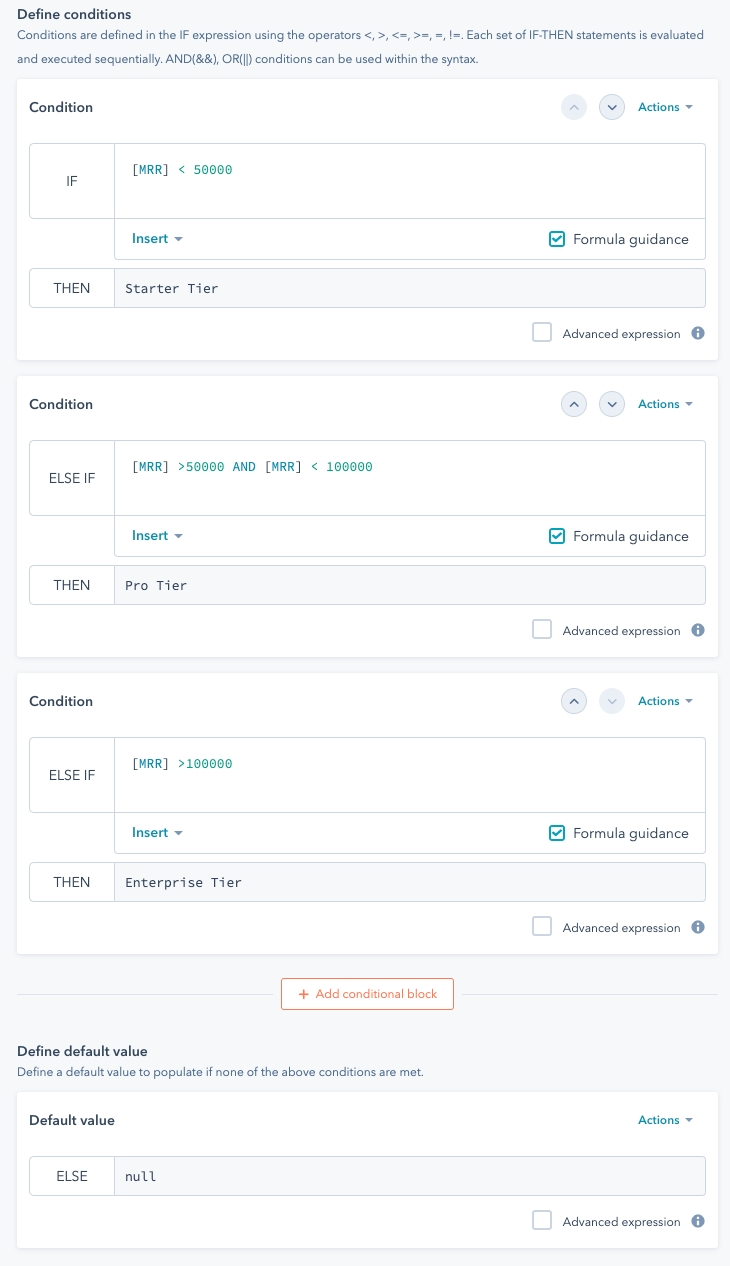This screenshot has height=1266, width=730.
Task: Disable Formula guidance for the first IF condition
Action: (556, 239)
